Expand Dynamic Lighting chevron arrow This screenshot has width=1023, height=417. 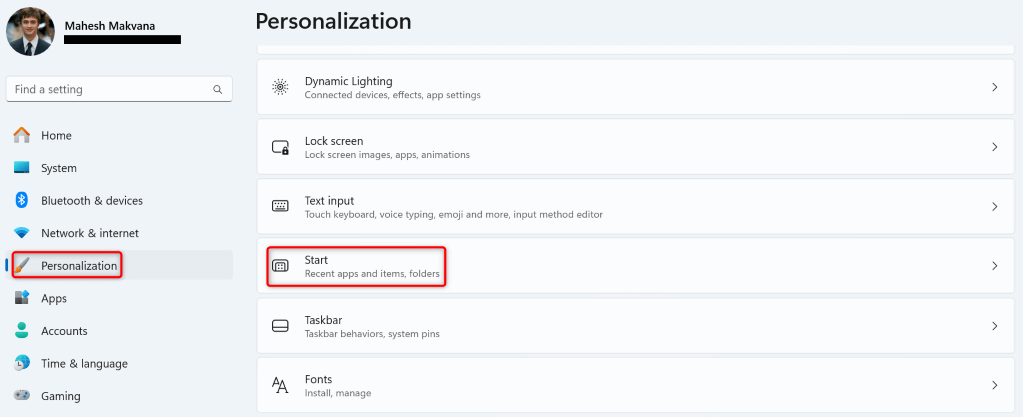(994, 87)
